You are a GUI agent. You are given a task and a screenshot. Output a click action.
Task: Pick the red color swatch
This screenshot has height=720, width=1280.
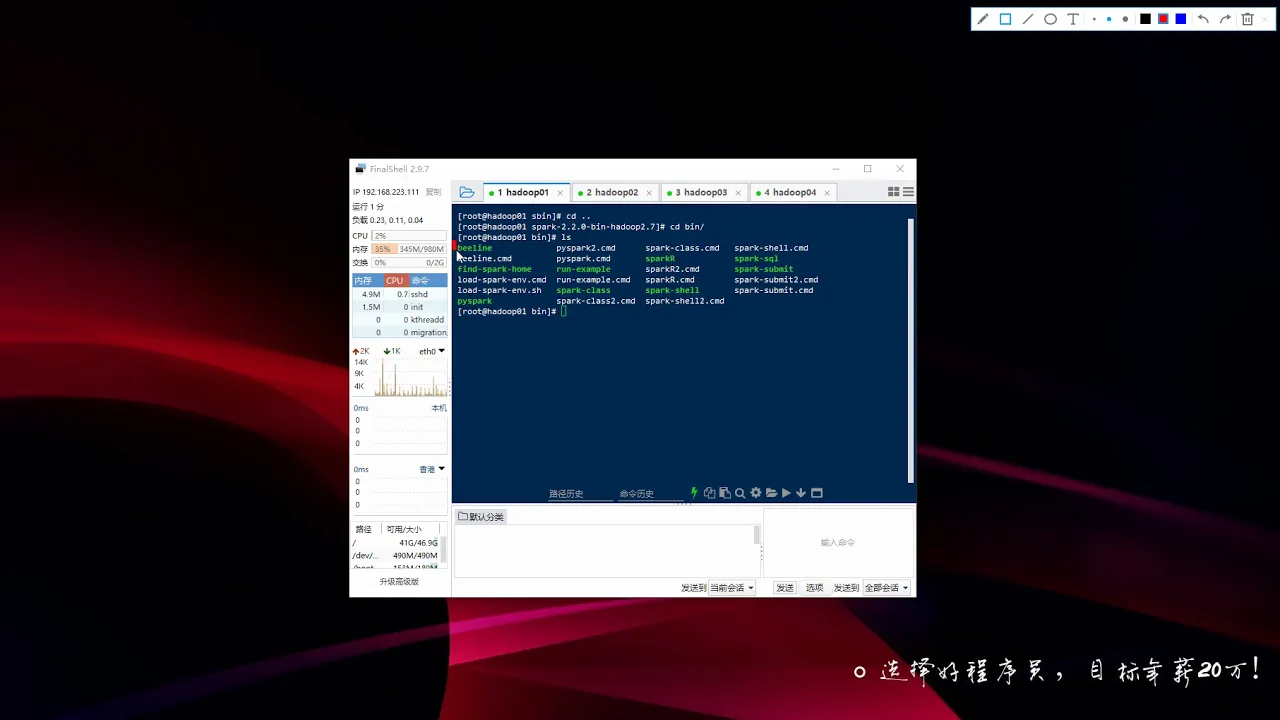(1163, 19)
